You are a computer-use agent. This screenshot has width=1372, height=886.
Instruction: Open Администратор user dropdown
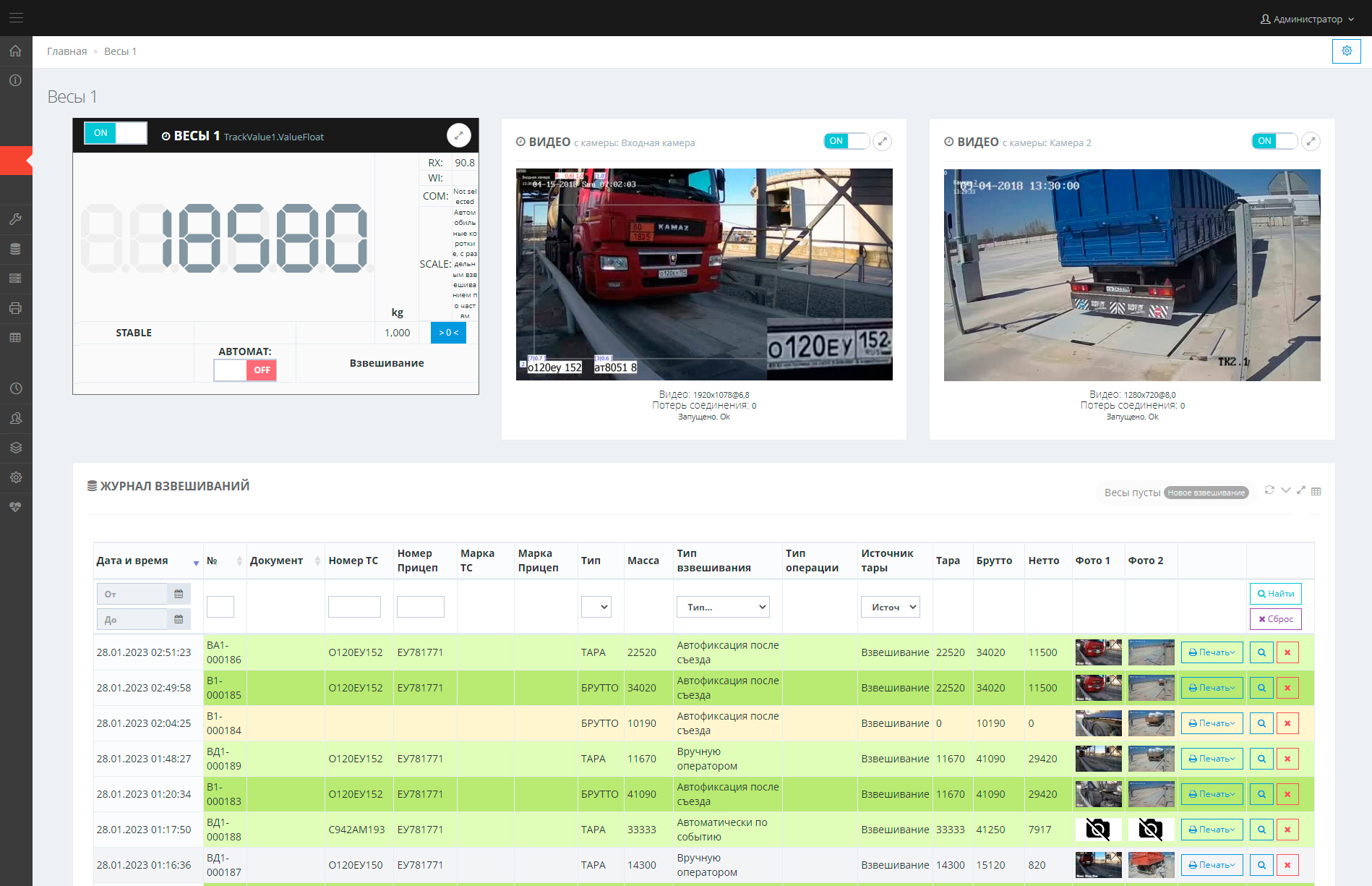click(x=1307, y=19)
